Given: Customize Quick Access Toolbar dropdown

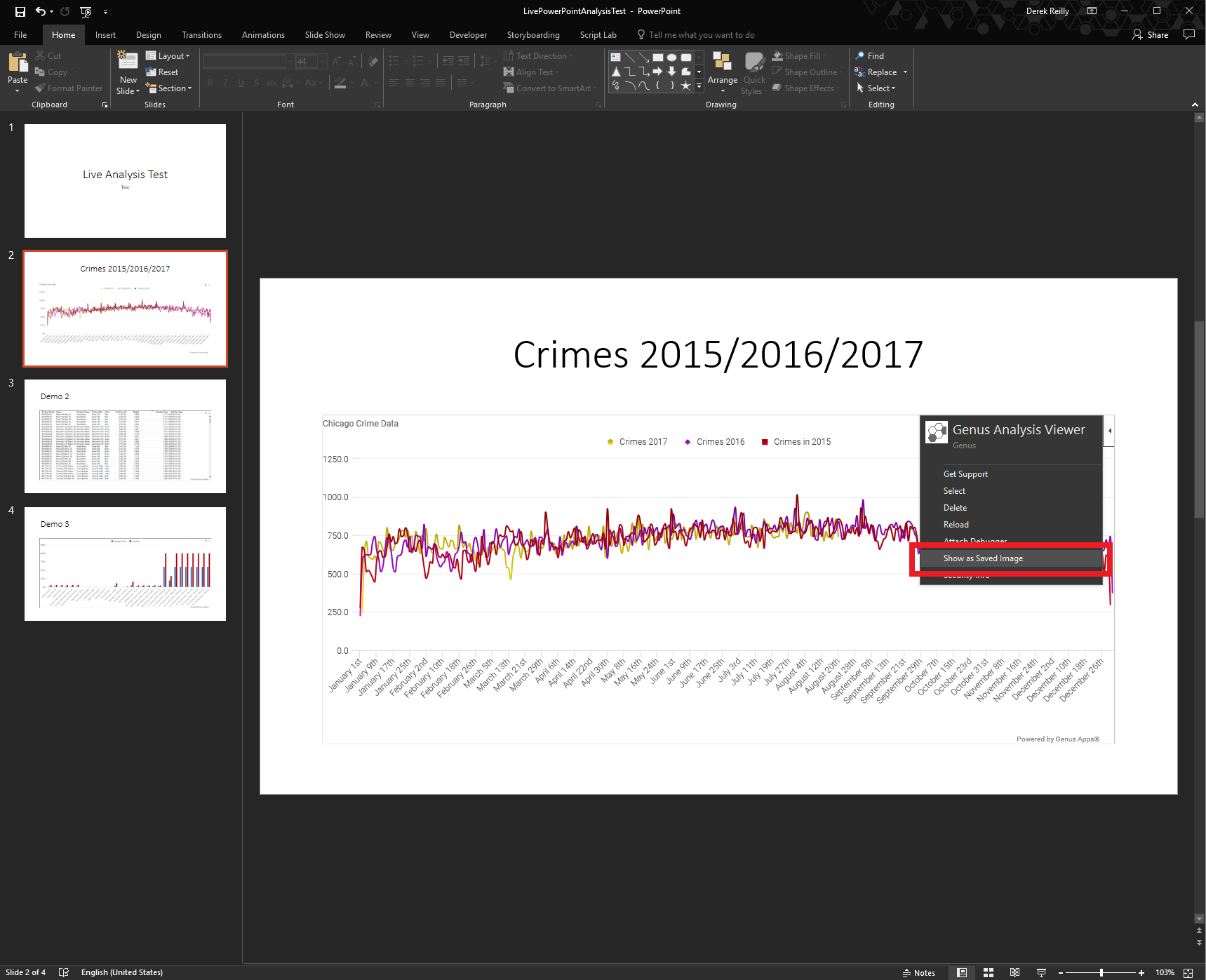Looking at the screenshot, I should pos(105,11).
